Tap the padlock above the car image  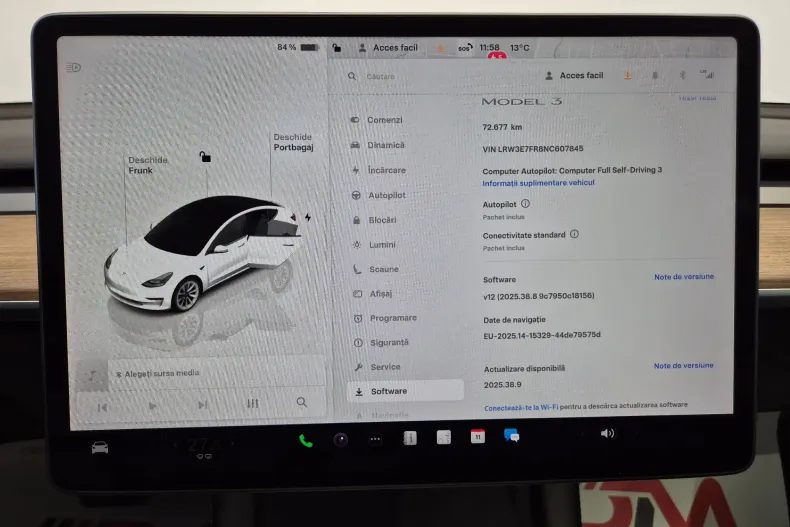point(205,157)
